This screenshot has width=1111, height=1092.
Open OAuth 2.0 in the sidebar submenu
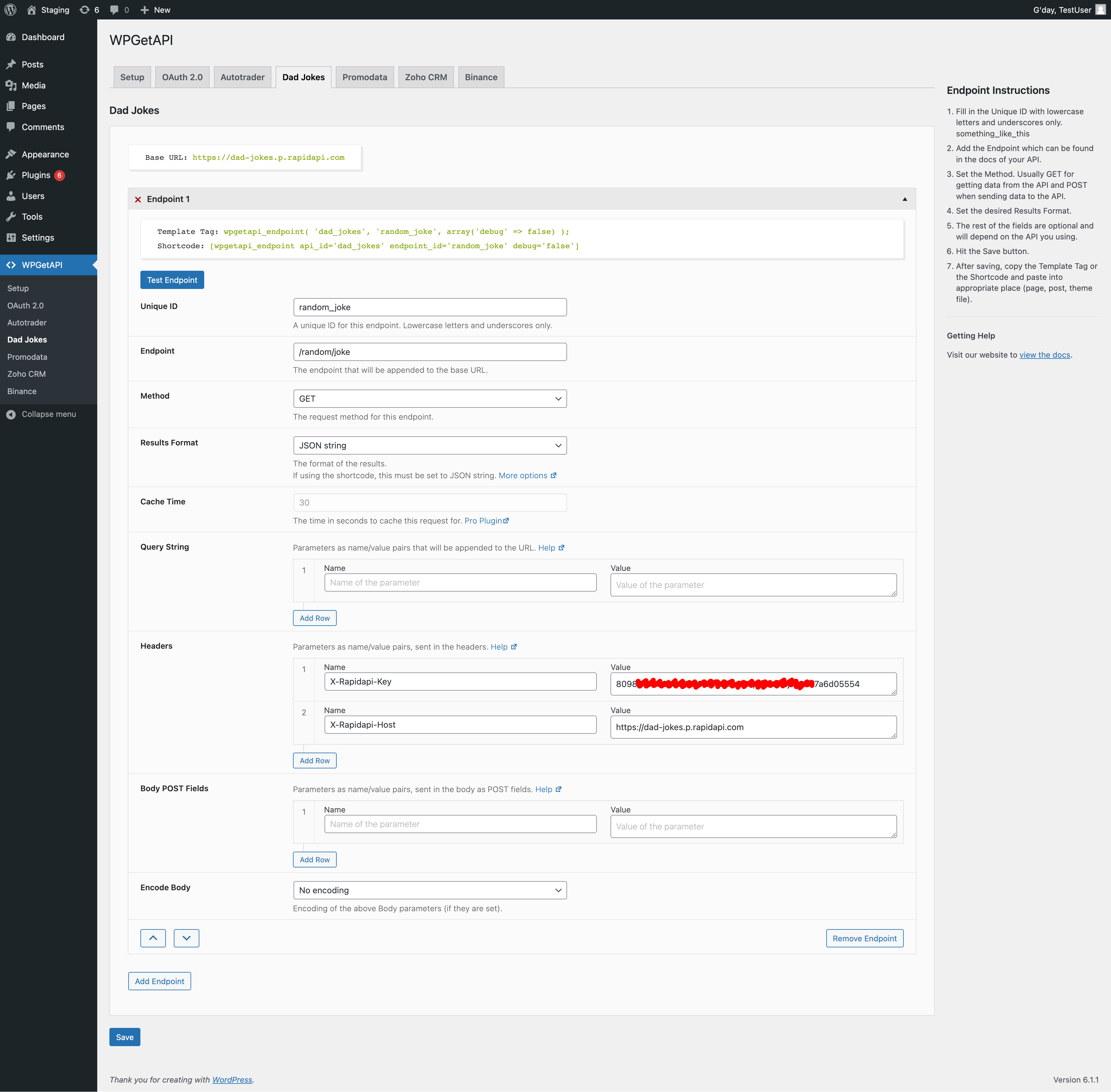(25, 306)
